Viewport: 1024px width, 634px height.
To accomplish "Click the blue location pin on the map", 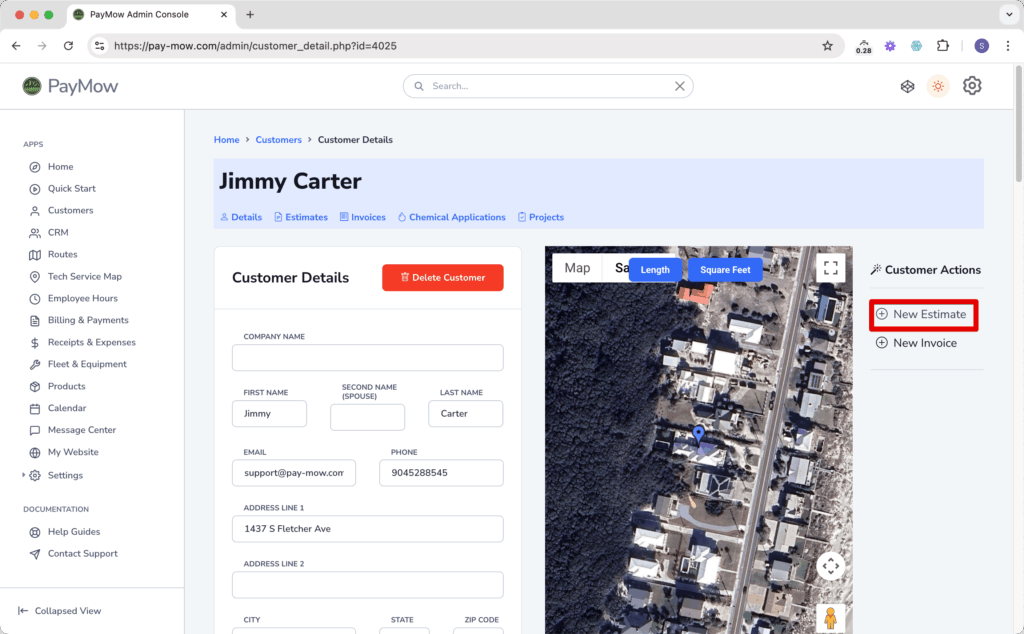I will coord(699,434).
